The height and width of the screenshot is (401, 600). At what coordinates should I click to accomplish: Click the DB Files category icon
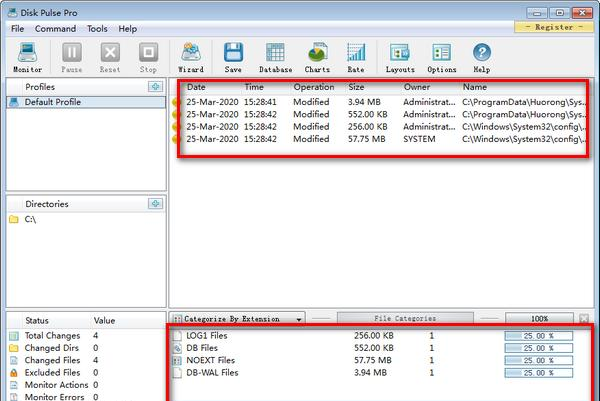pyautogui.click(x=177, y=348)
